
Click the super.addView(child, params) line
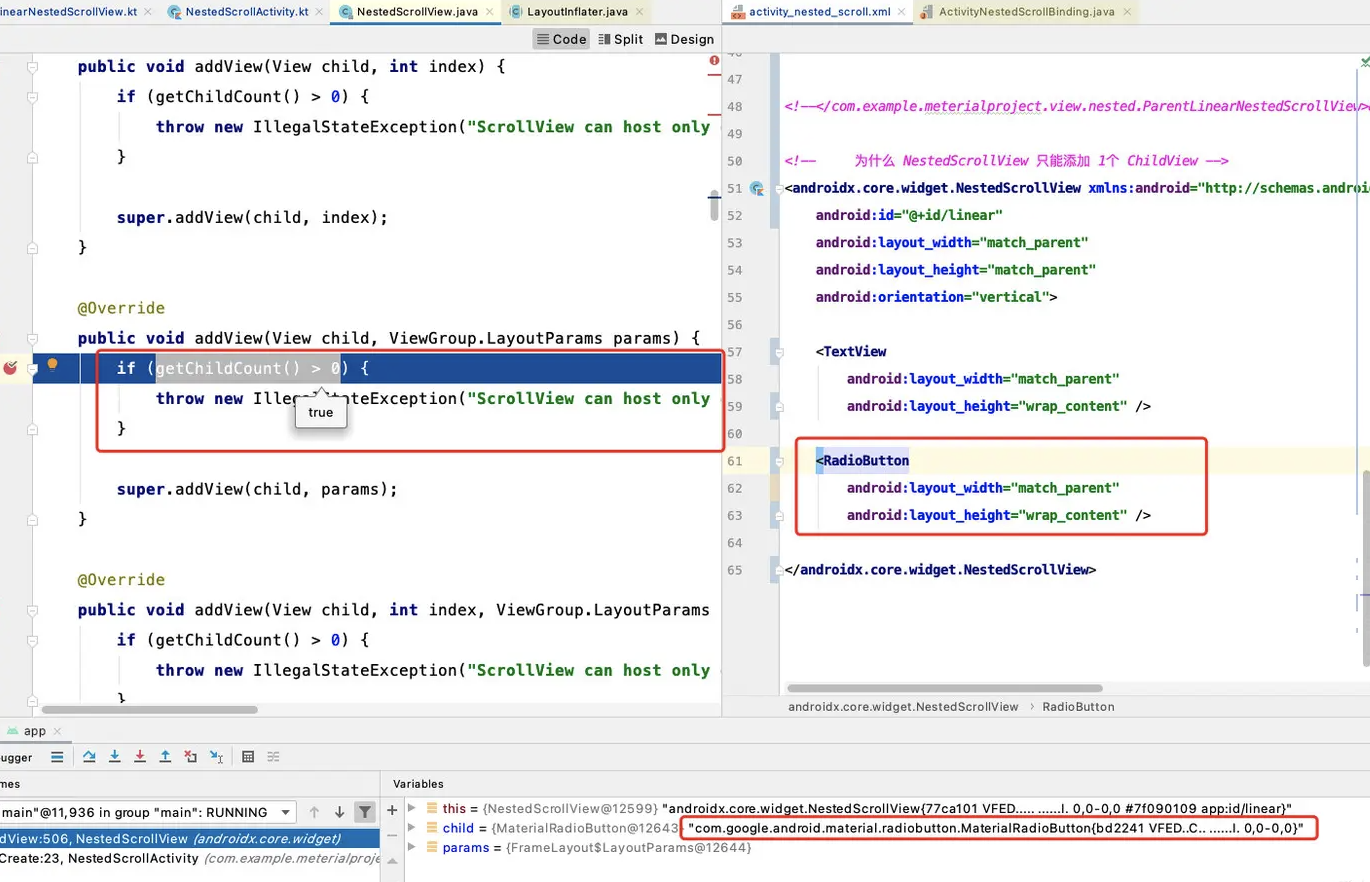(x=257, y=489)
